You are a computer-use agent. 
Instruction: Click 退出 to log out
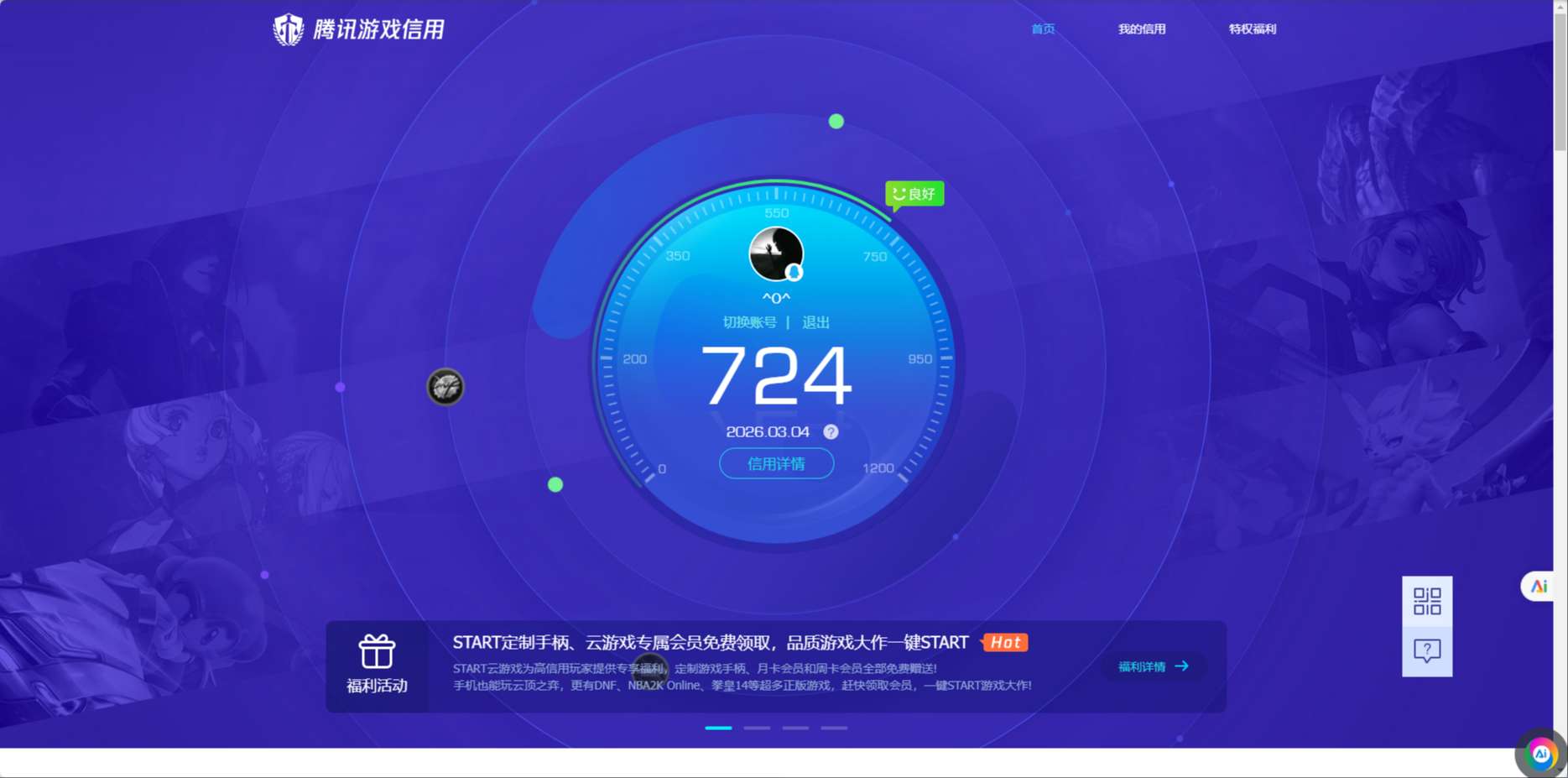(816, 321)
